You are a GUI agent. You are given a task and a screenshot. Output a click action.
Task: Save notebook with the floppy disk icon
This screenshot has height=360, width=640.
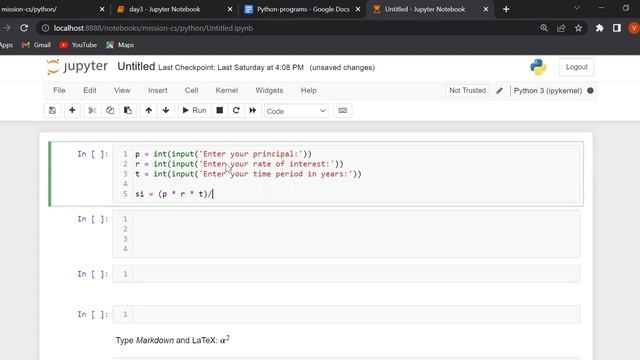pyautogui.click(x=52, y=111)
